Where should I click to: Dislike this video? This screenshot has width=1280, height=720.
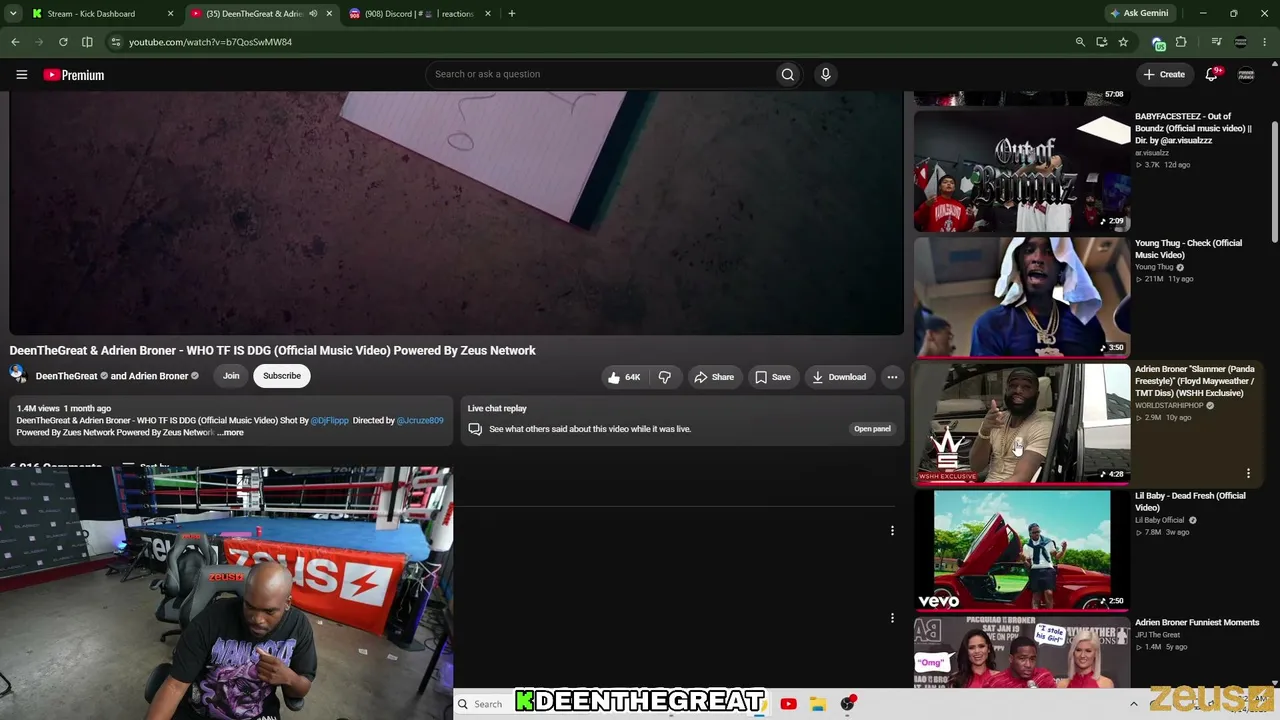point(665,377)
